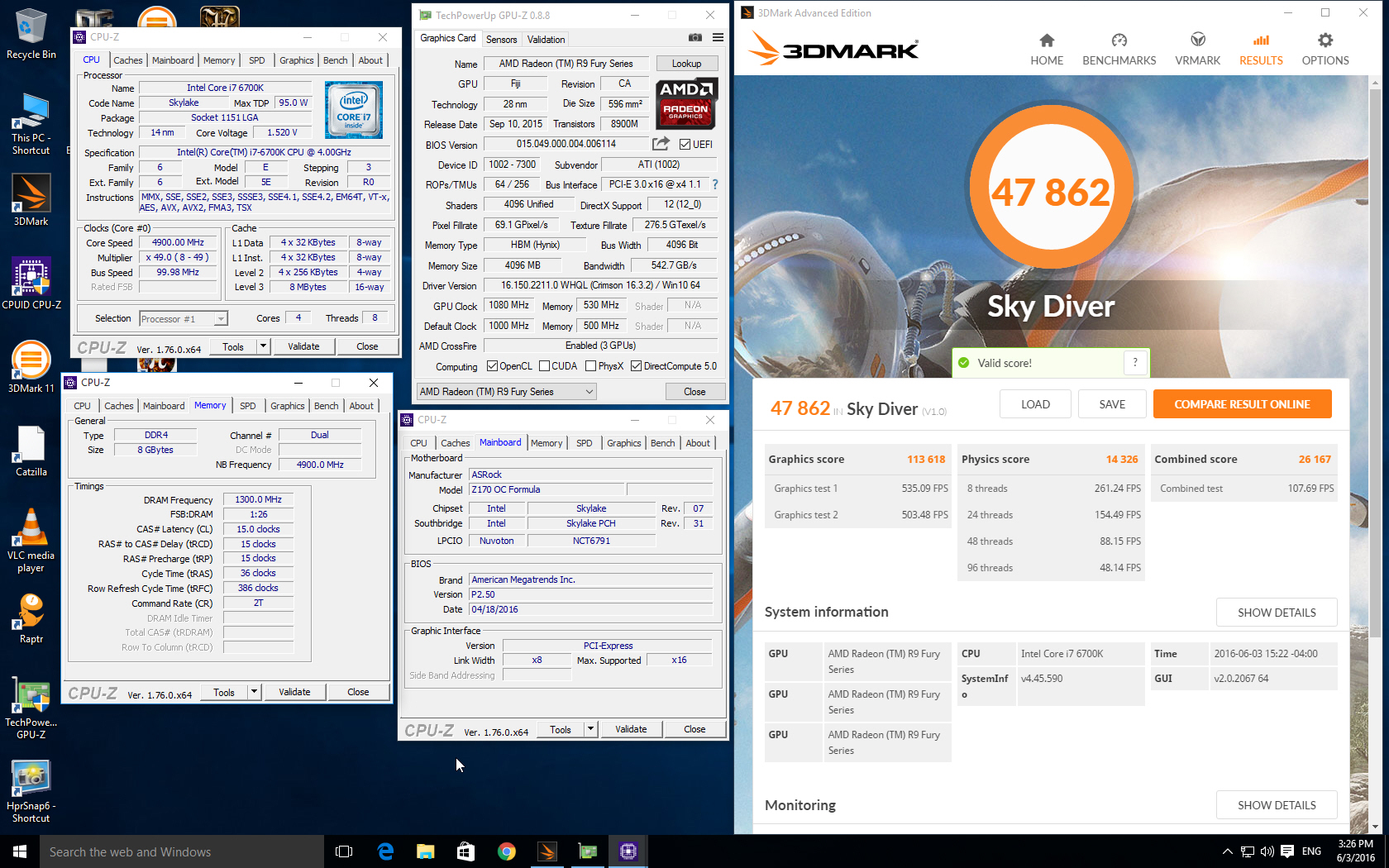Close the GPU-Z window via Close button
The width and height of the screenshot is (1389, 868).
pyautogui.click(x=694, y=392)
